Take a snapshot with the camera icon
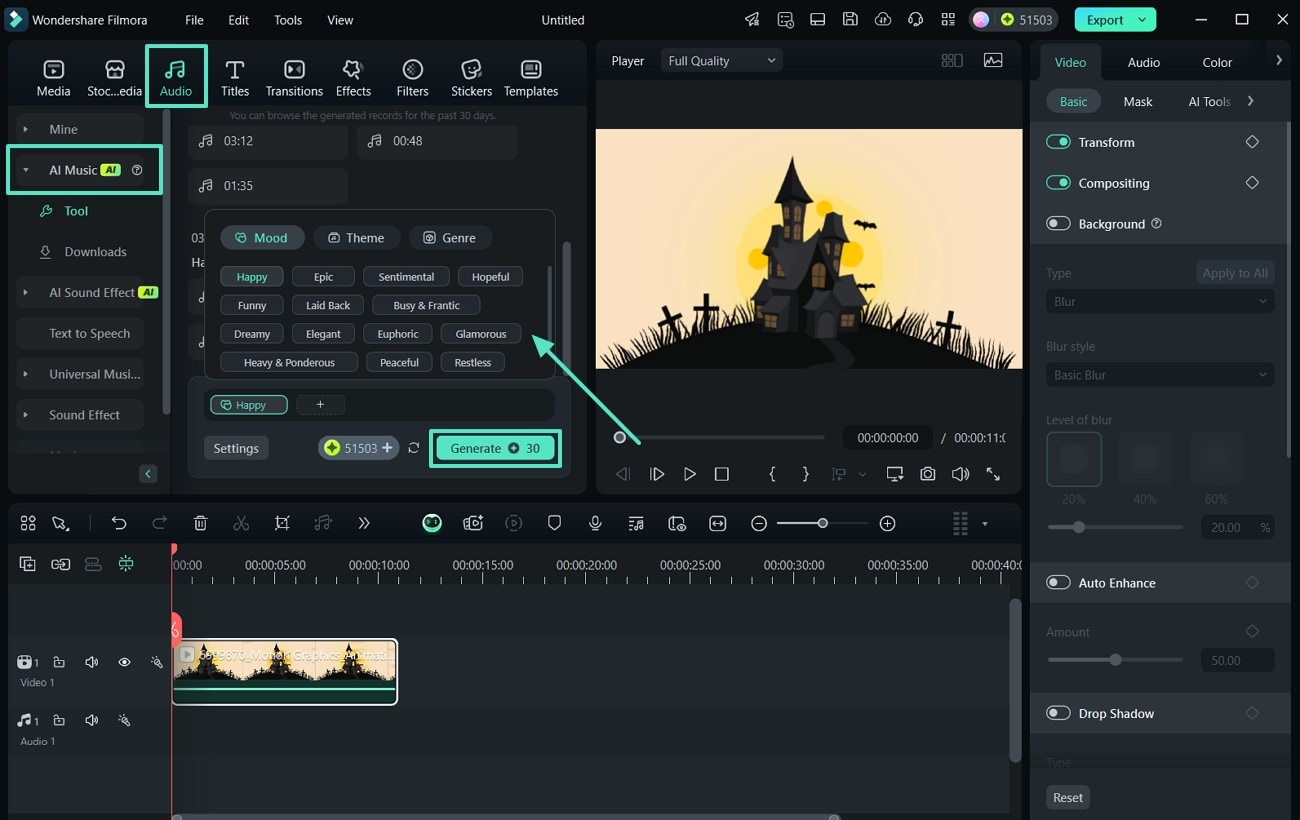This screenshot has width=1300, height=820. tap(928, 474)
